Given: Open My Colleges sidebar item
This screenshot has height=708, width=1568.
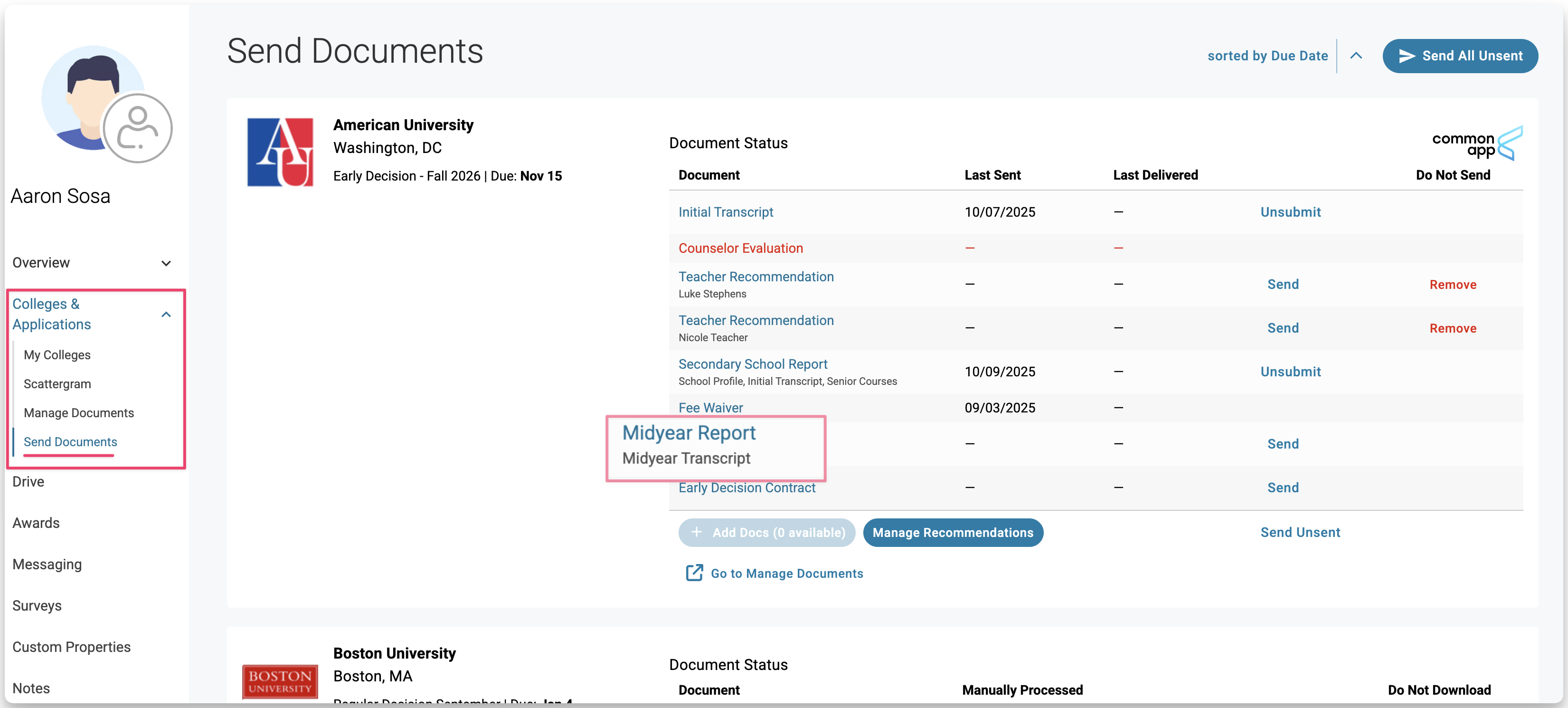Looking at the screenshot, I should point(57,354).
